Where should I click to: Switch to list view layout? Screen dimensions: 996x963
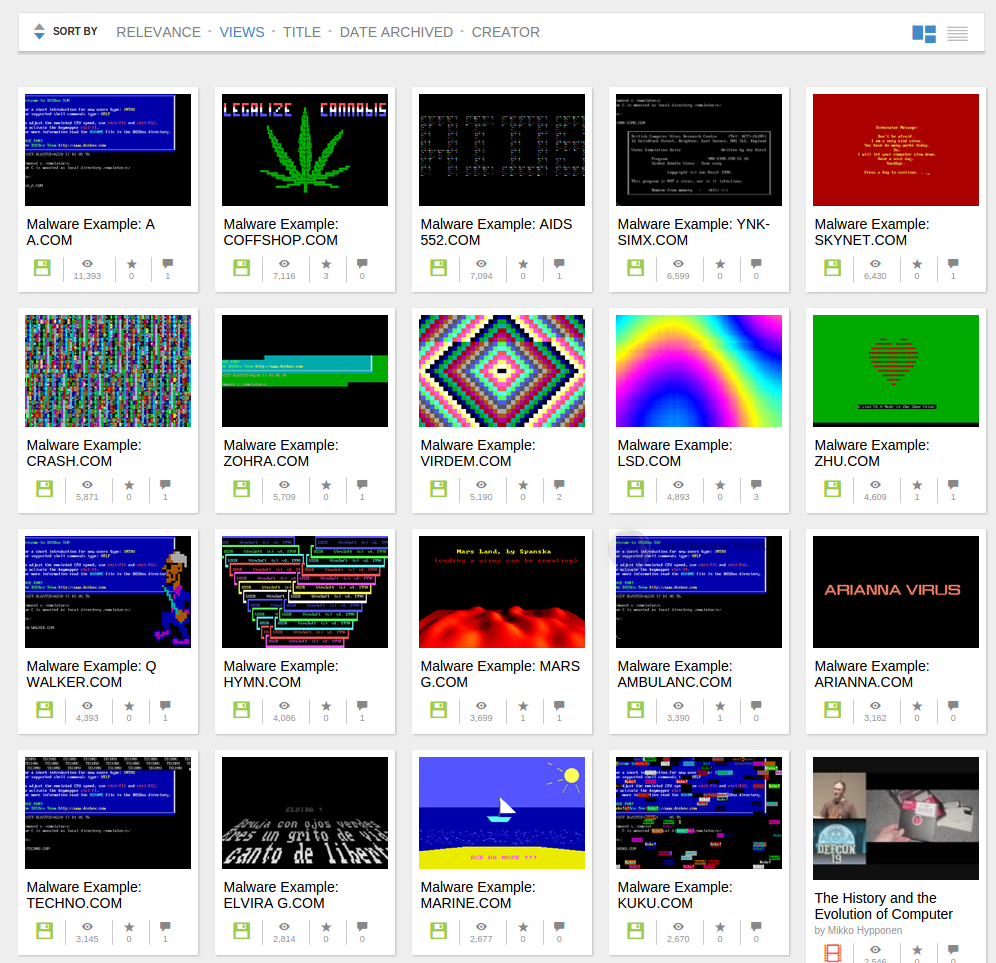click(957, 33)
